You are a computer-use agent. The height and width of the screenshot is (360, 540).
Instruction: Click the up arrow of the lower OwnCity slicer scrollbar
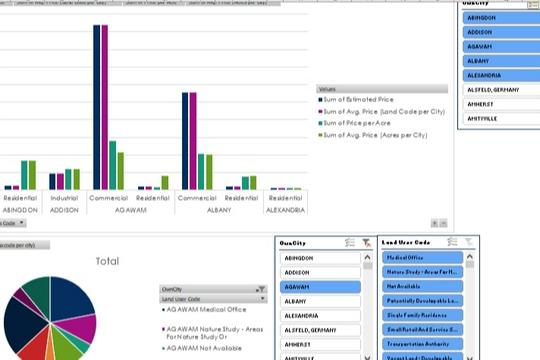[x=367, y=257]
